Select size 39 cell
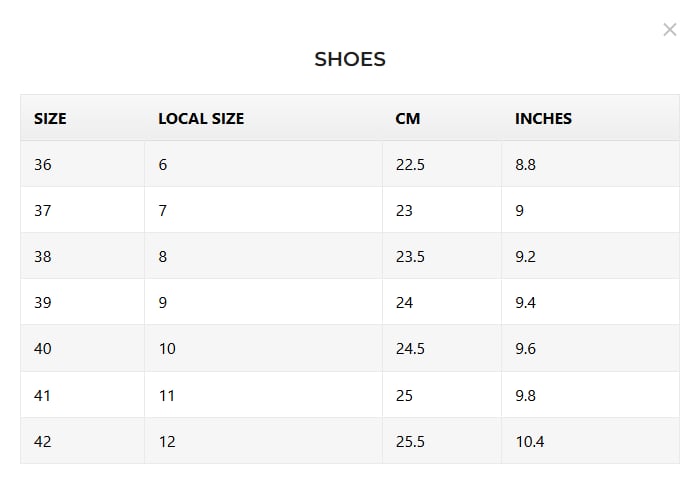Image resolution: width=693 pixels, height=480 pixels. coord(82,302)
